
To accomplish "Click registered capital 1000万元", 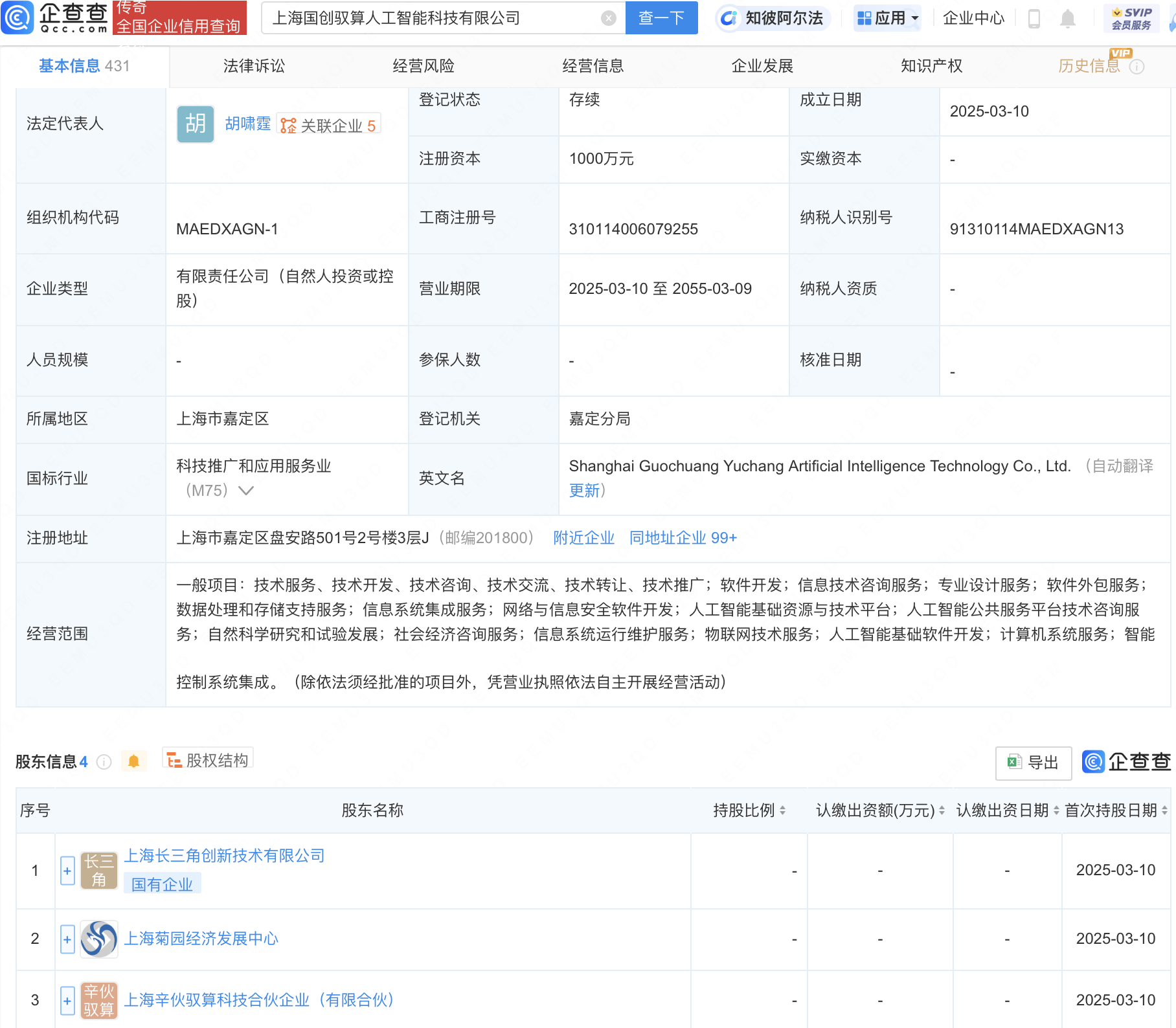I will click(602, 159).
